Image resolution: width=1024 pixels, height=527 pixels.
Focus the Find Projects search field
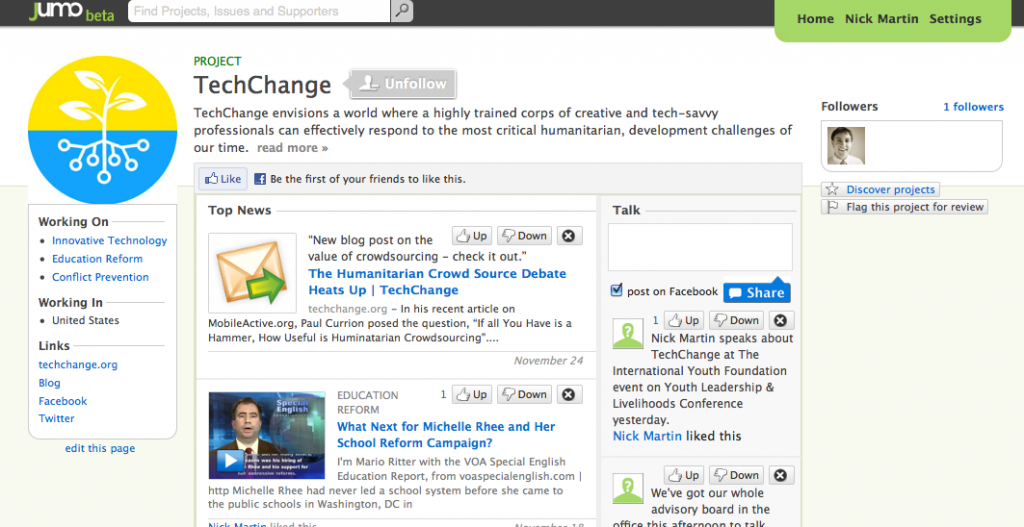coord(259,11)
